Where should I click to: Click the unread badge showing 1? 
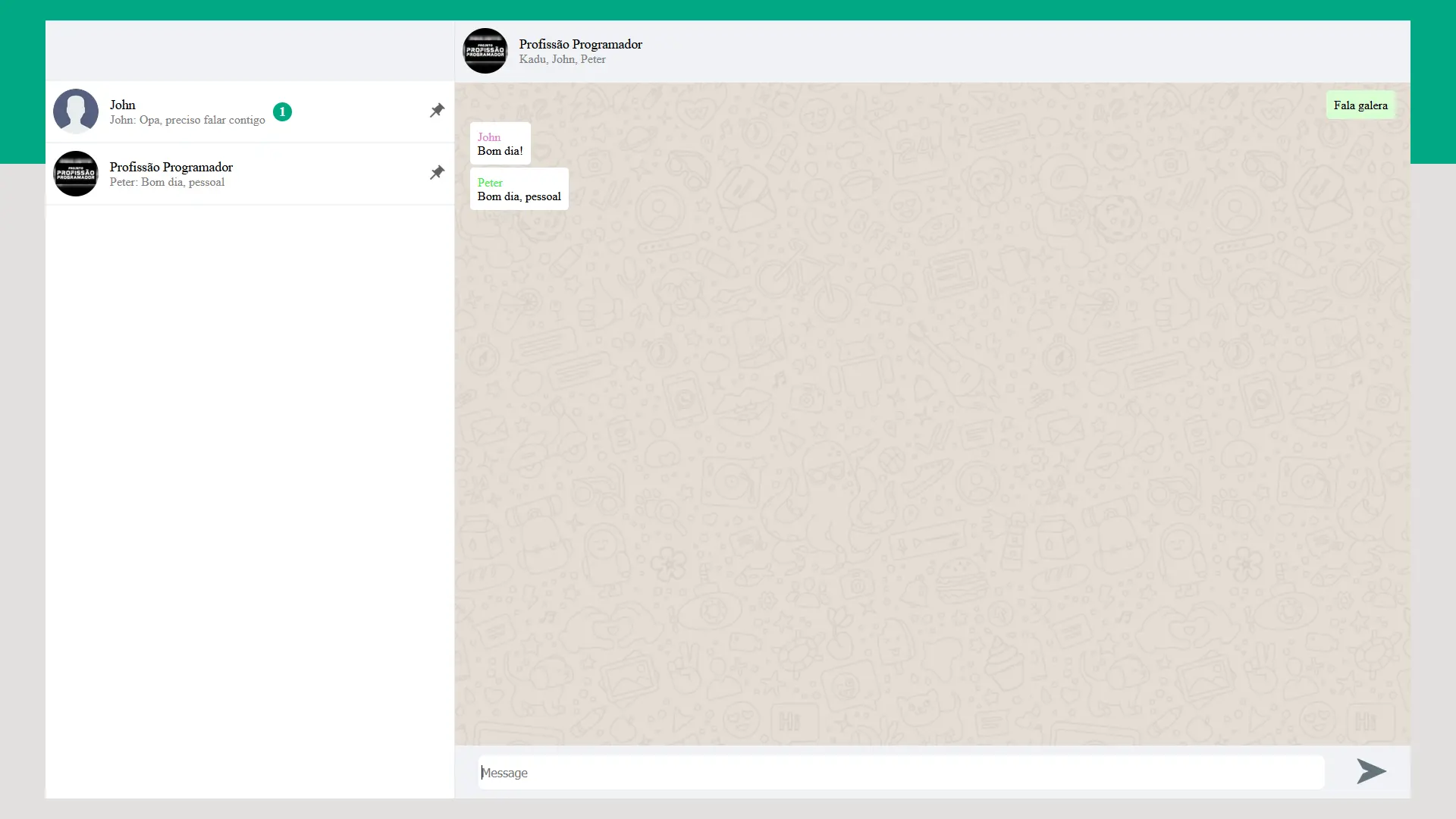click(282, 111)
